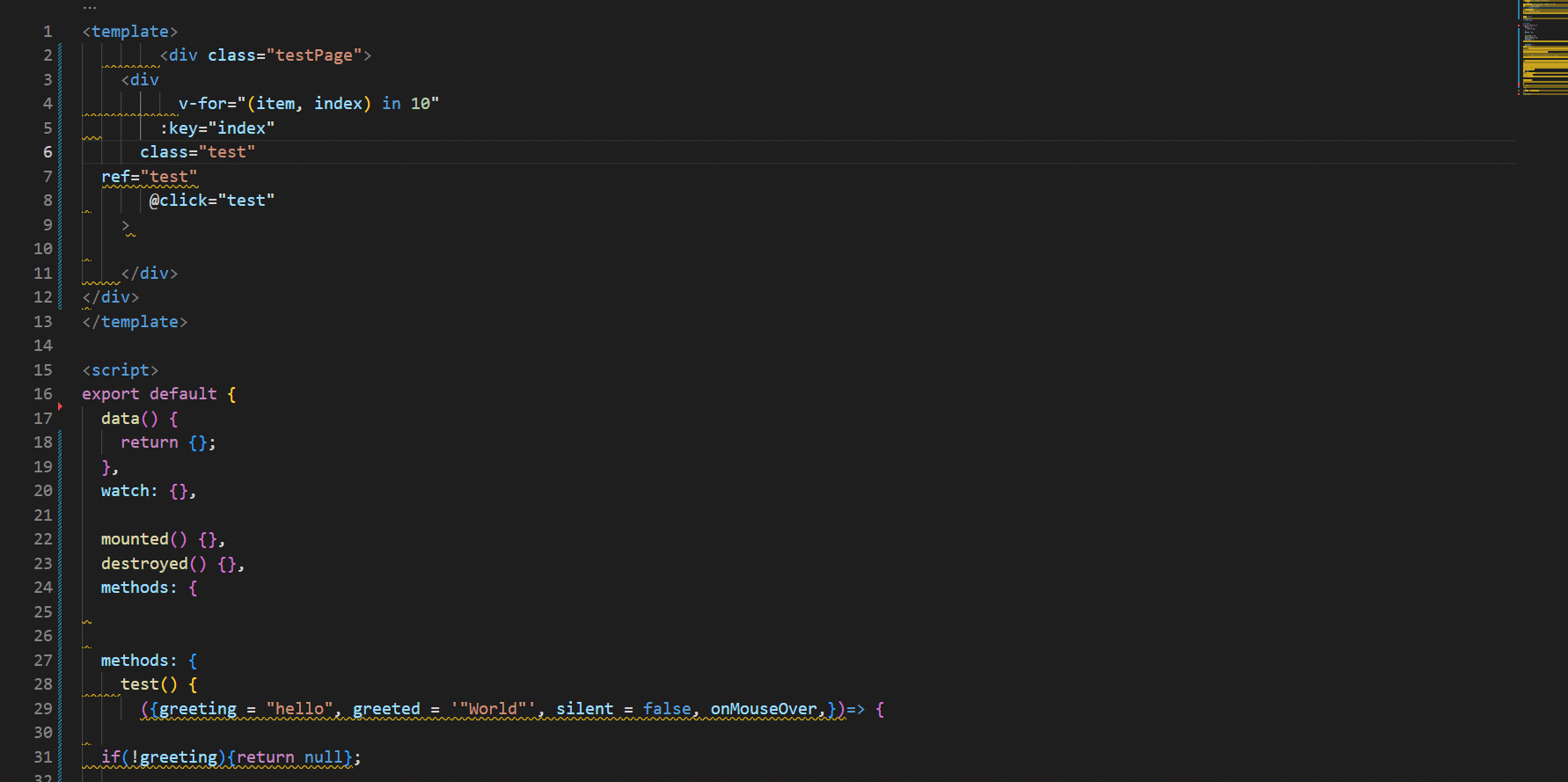Click the <script> tag

click(x=121, y=370)
